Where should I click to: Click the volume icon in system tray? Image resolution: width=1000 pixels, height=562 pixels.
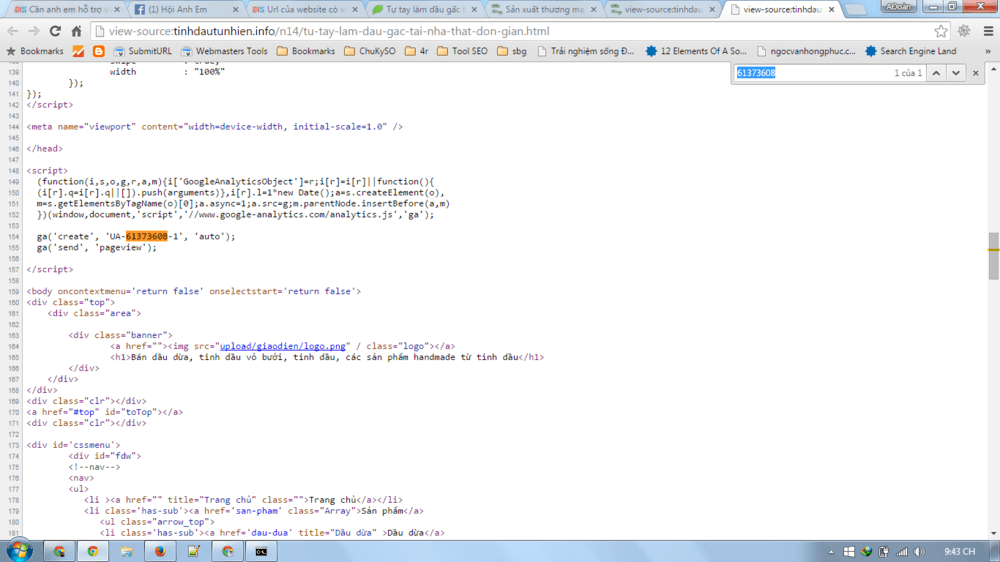(919, 552)
